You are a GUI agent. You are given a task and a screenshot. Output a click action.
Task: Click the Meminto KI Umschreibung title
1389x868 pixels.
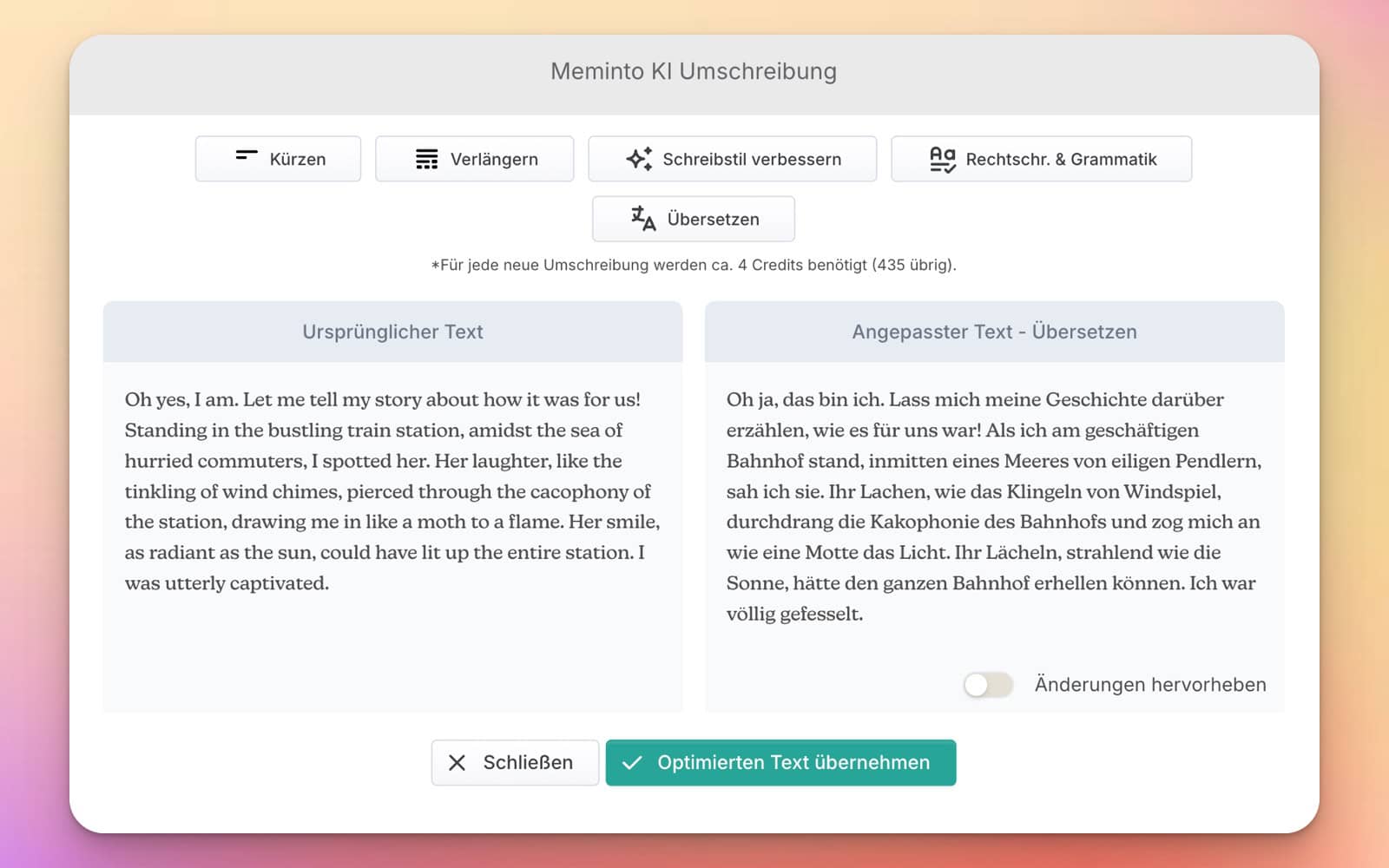click(x=694, y=71)
